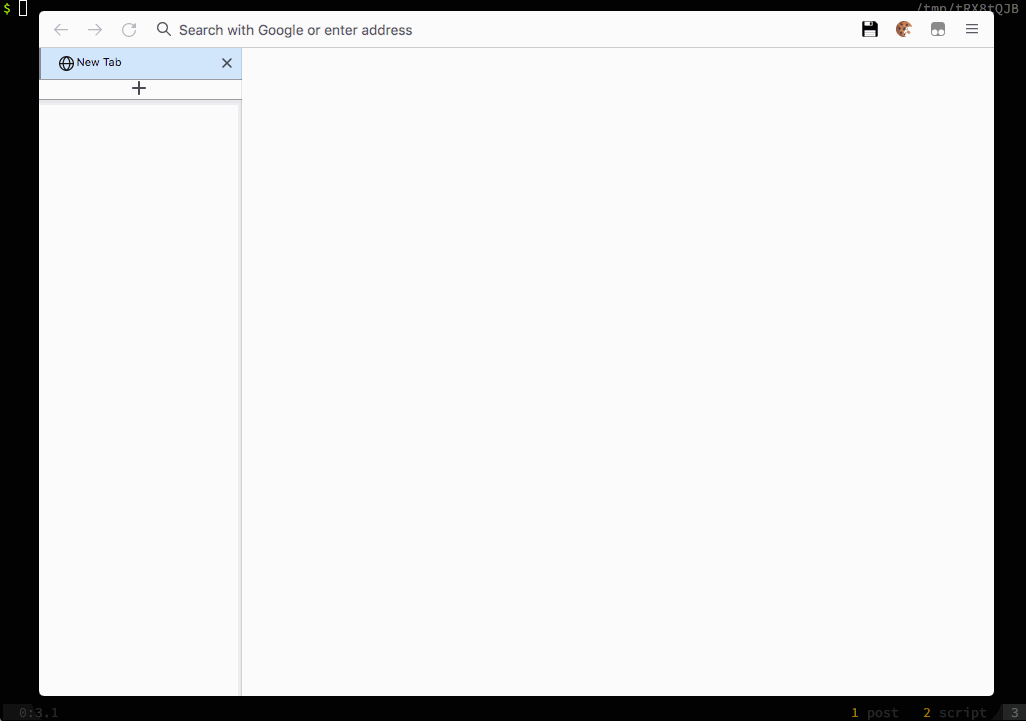Switch to tmux window 1 post
Screen dimensions: 1026x721
(875, 713)
